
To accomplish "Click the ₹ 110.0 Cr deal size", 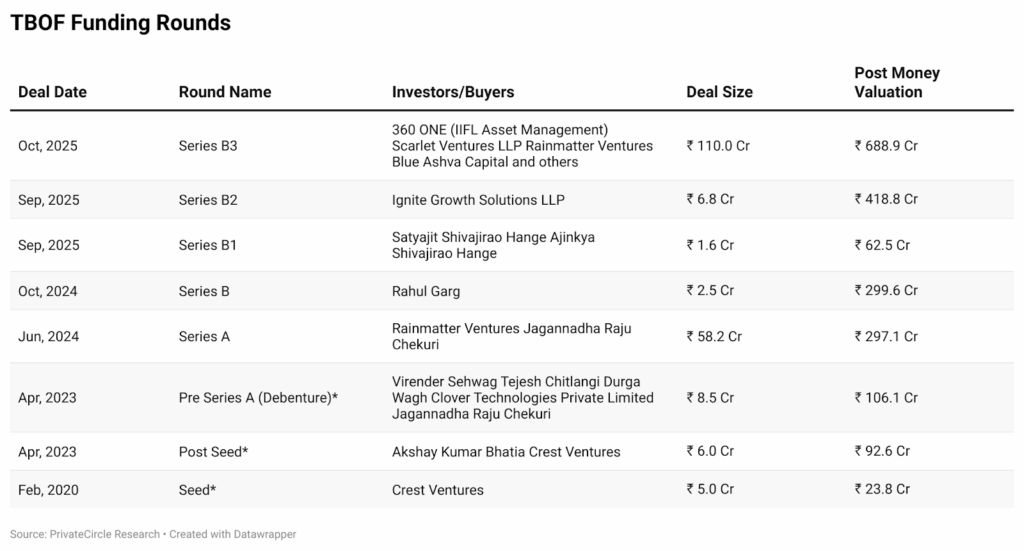I will (718, 146).
